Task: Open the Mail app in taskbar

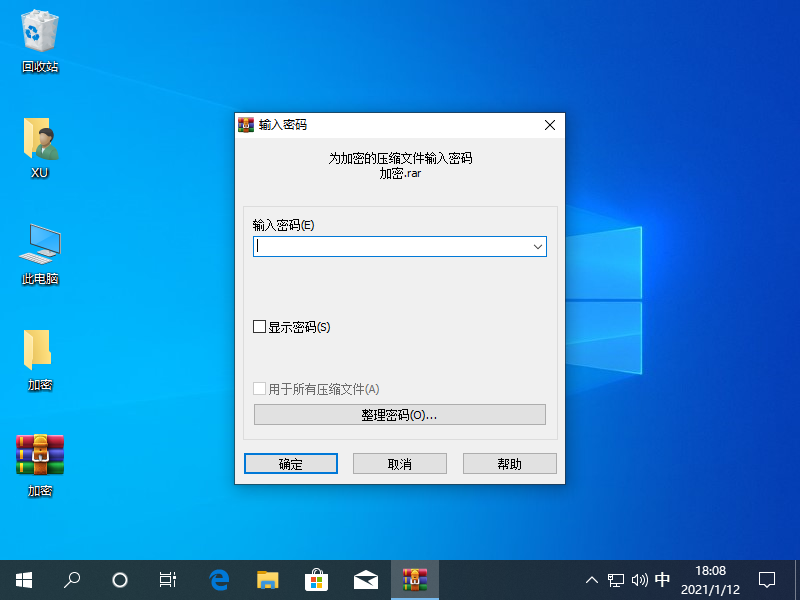Action: click(x=365, y=579)
